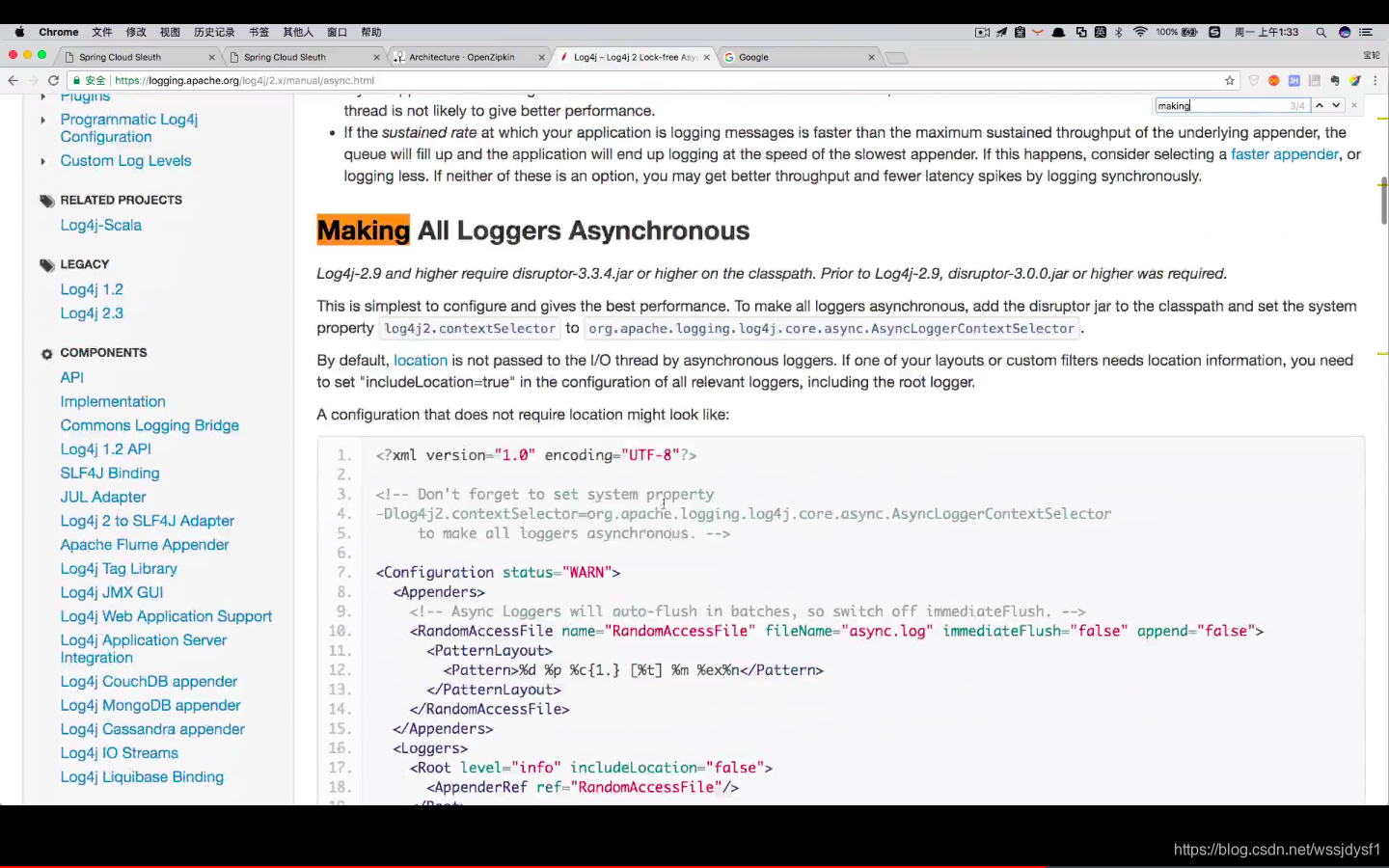Open the Chrome three-dot menu
Image resolution: width=1389 pixels, height=868 pixels.
[x=1375, y=81]
